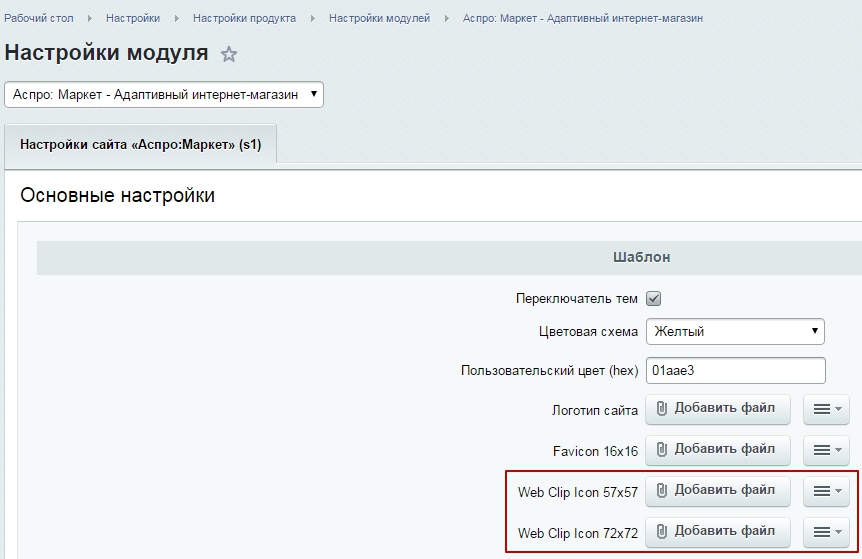Image resolution: width=862 pixels, height=559 pixels.
Task: Add file for Web Clip Icon 72x72
Action: [x=717, y=532]
